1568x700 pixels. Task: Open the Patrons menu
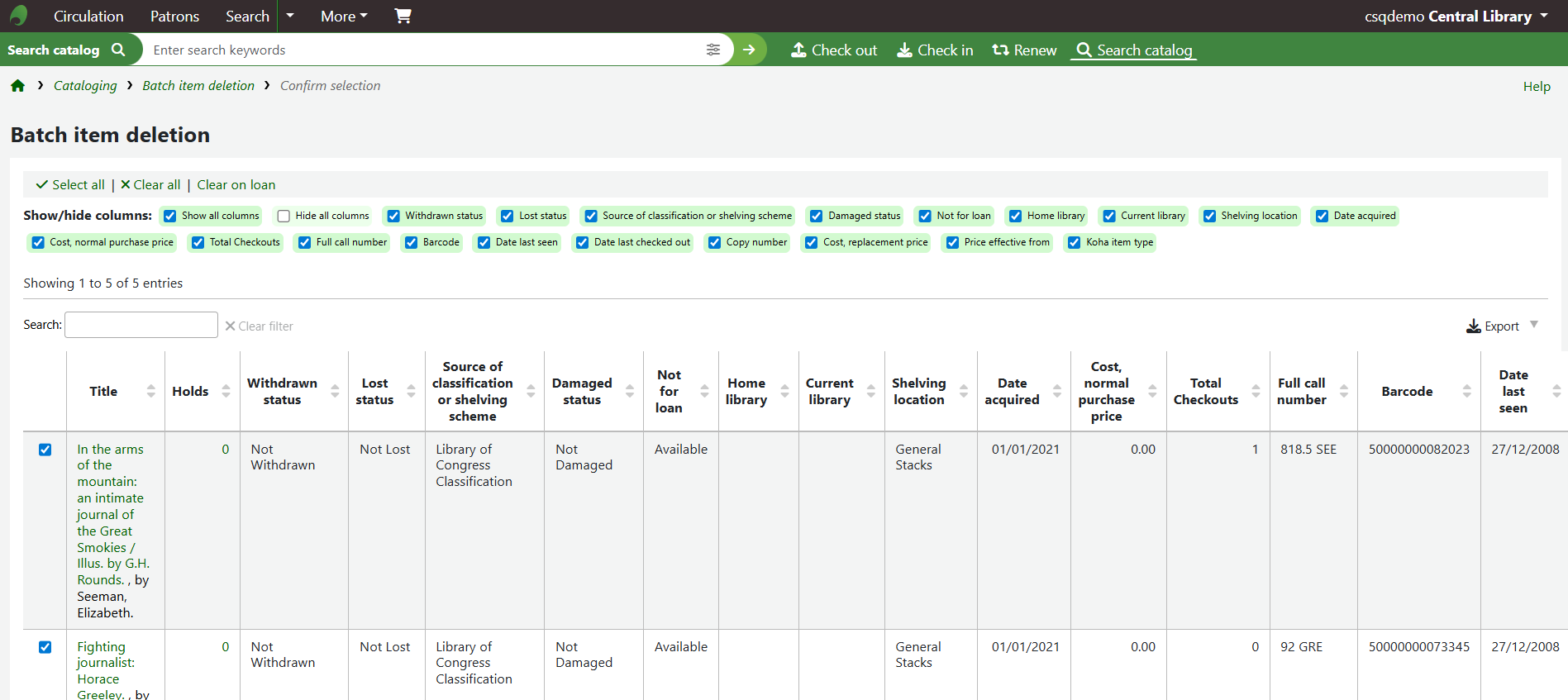(x=174, y=16)
